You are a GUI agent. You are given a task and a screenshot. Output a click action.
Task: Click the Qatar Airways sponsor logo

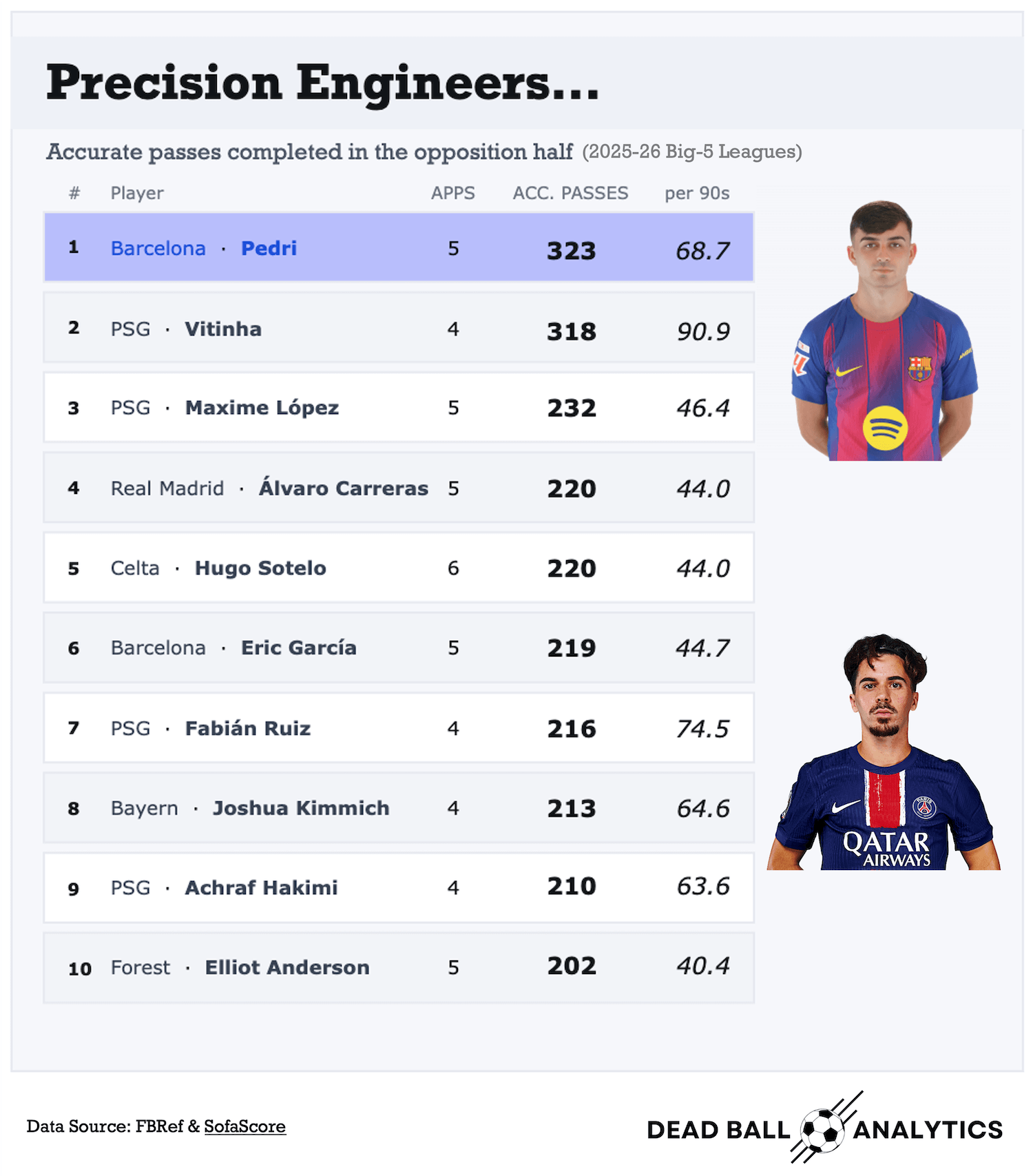point(886,849)
